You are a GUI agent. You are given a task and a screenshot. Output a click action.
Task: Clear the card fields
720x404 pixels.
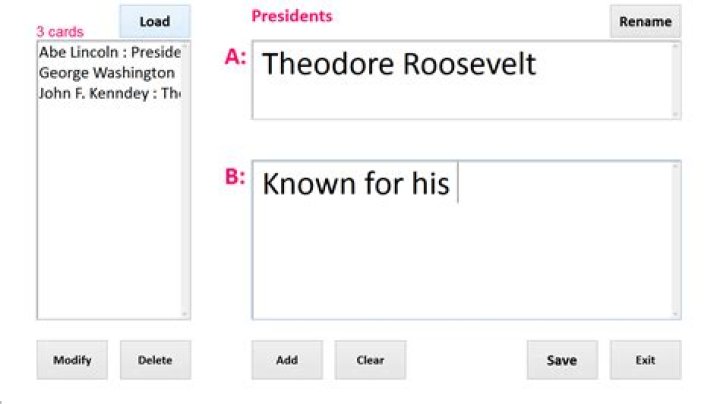coord(370,360)
